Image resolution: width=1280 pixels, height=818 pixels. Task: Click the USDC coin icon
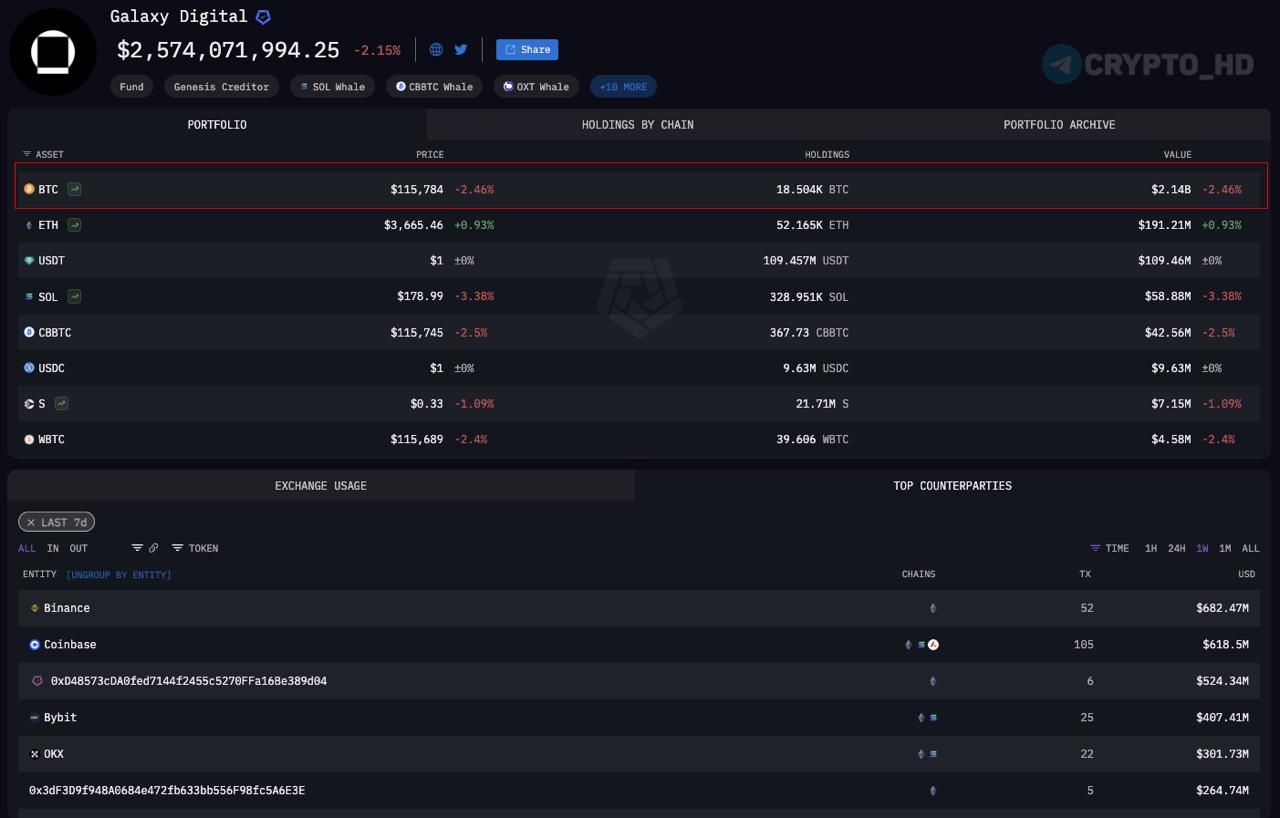29,368
